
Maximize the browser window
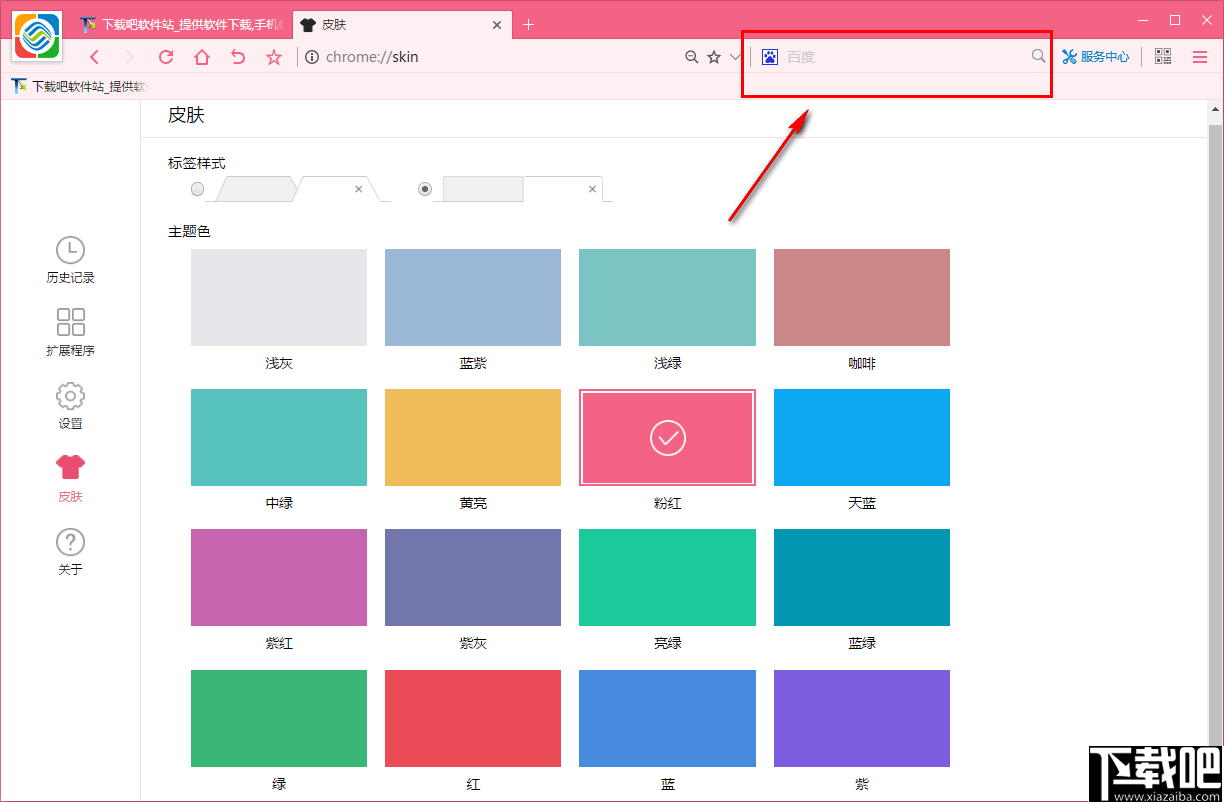point(1175,19)
